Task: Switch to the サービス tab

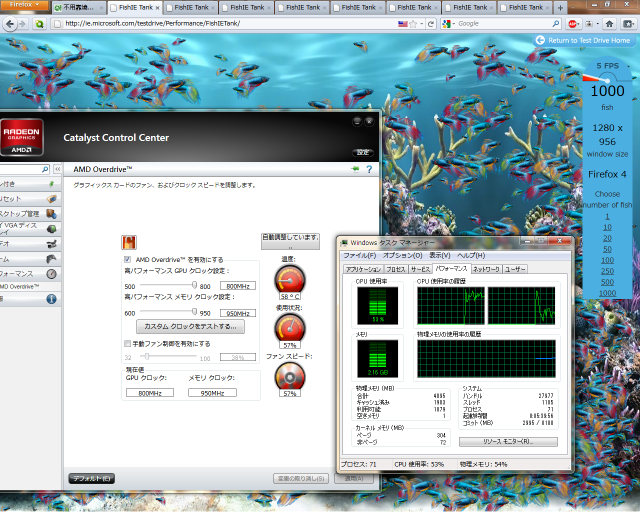Action: coord(420,269)
